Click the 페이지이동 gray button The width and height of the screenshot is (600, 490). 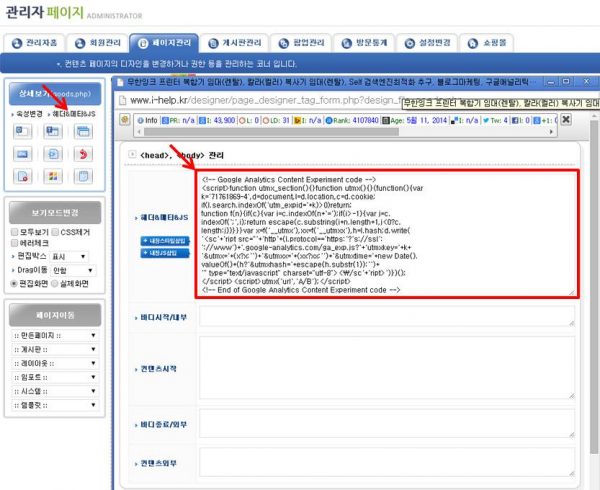pos(55,315)
